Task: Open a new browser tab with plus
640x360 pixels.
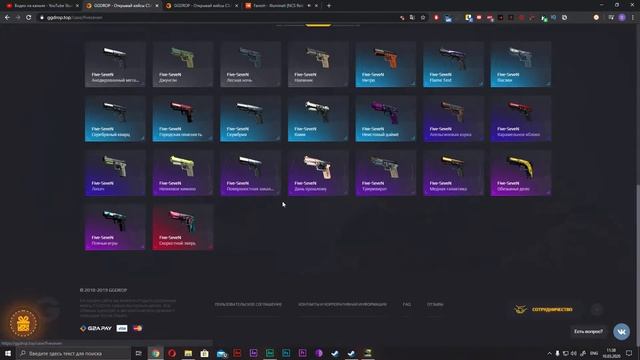Action: [x=329, y=6]
